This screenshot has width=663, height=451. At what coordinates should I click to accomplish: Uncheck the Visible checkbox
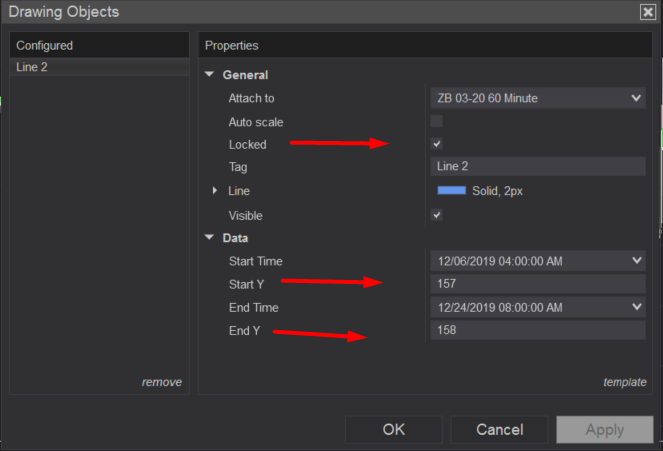pyautogui.click(x=436, y=215)
